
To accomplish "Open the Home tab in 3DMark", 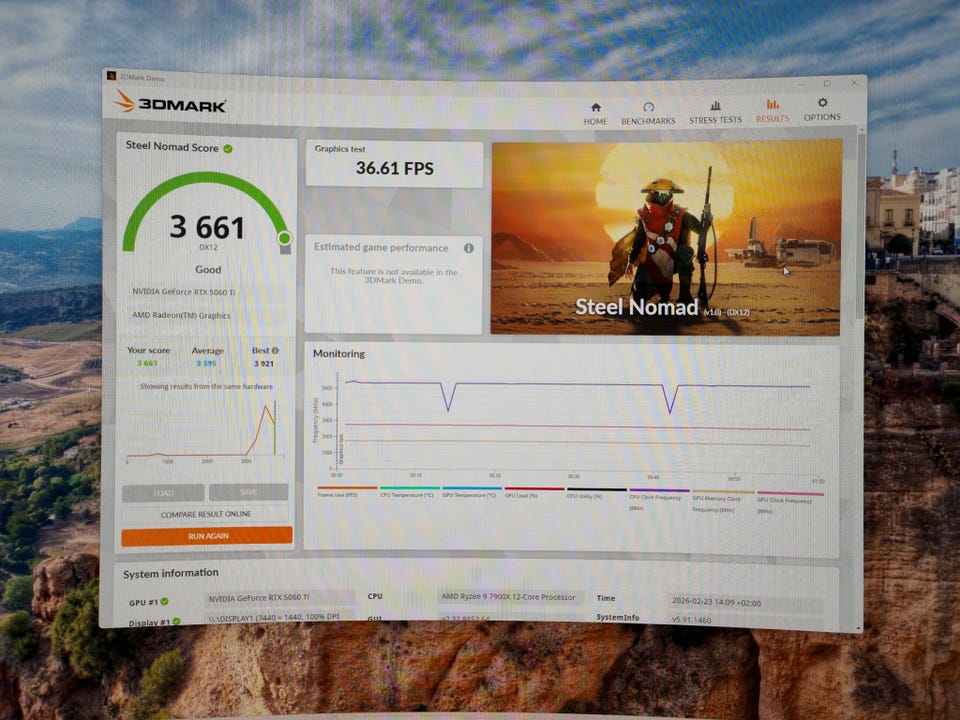I will click(x=595, y=114).
